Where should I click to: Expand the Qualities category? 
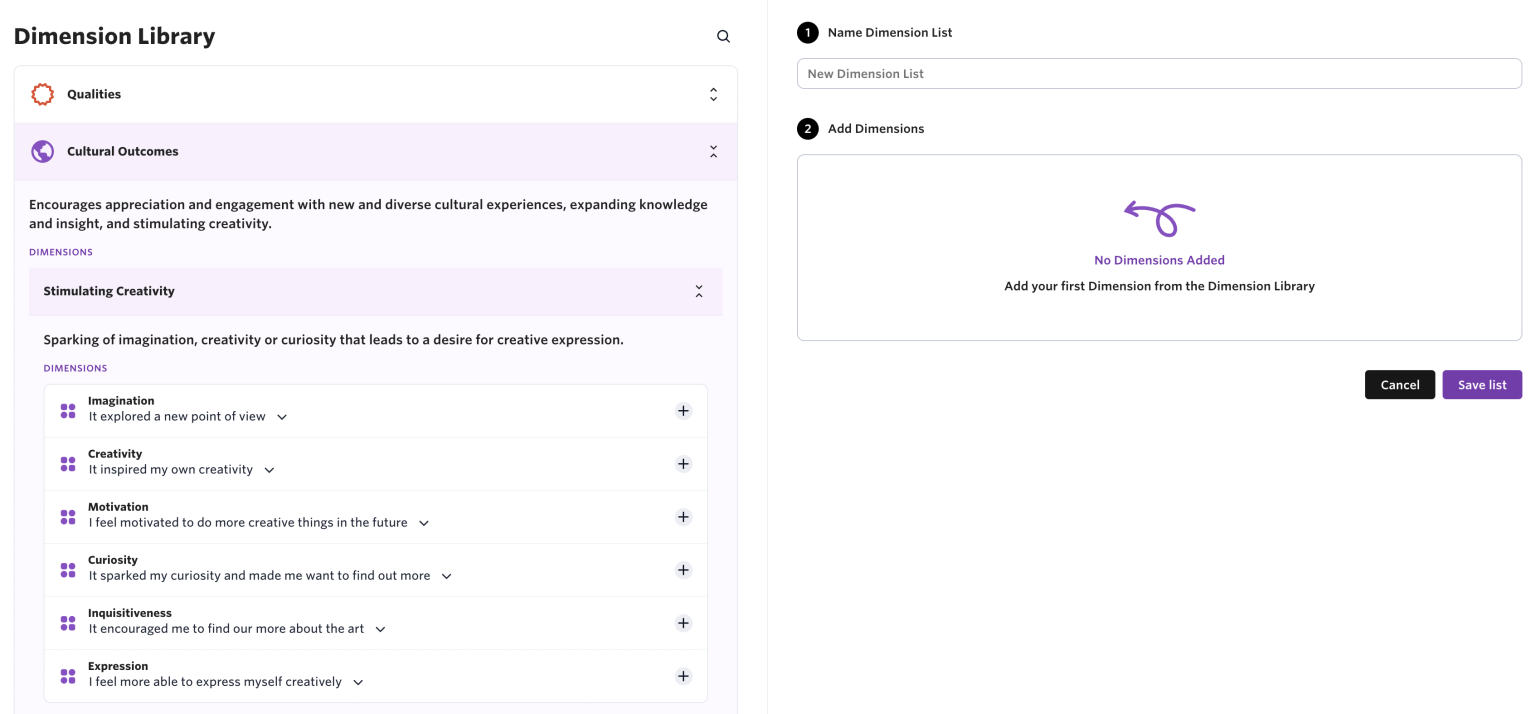(713, 93)
